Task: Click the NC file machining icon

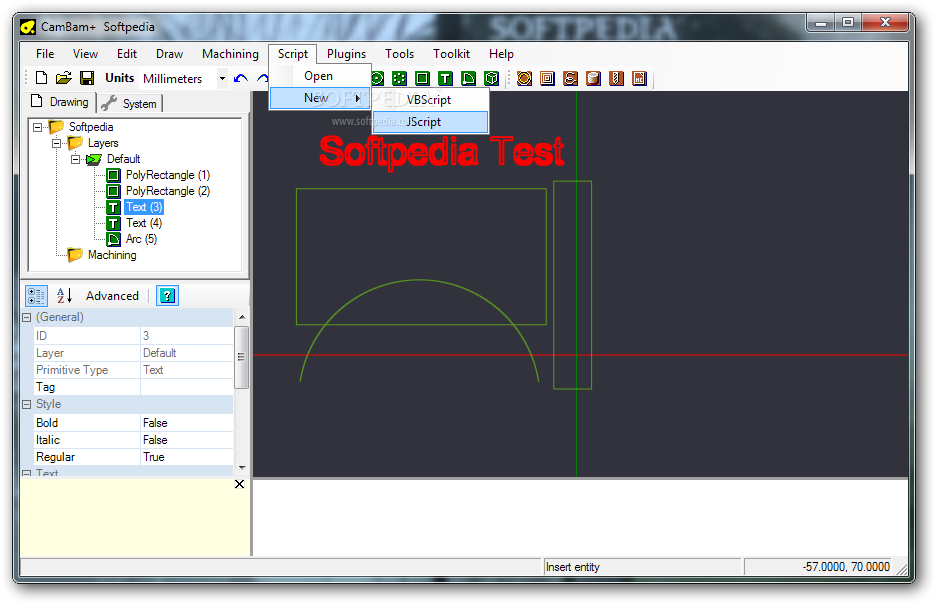Action: [639, 78]
